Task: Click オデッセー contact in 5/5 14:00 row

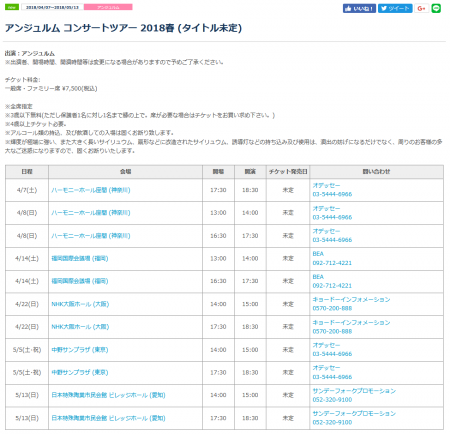Action: pos(326,345)
